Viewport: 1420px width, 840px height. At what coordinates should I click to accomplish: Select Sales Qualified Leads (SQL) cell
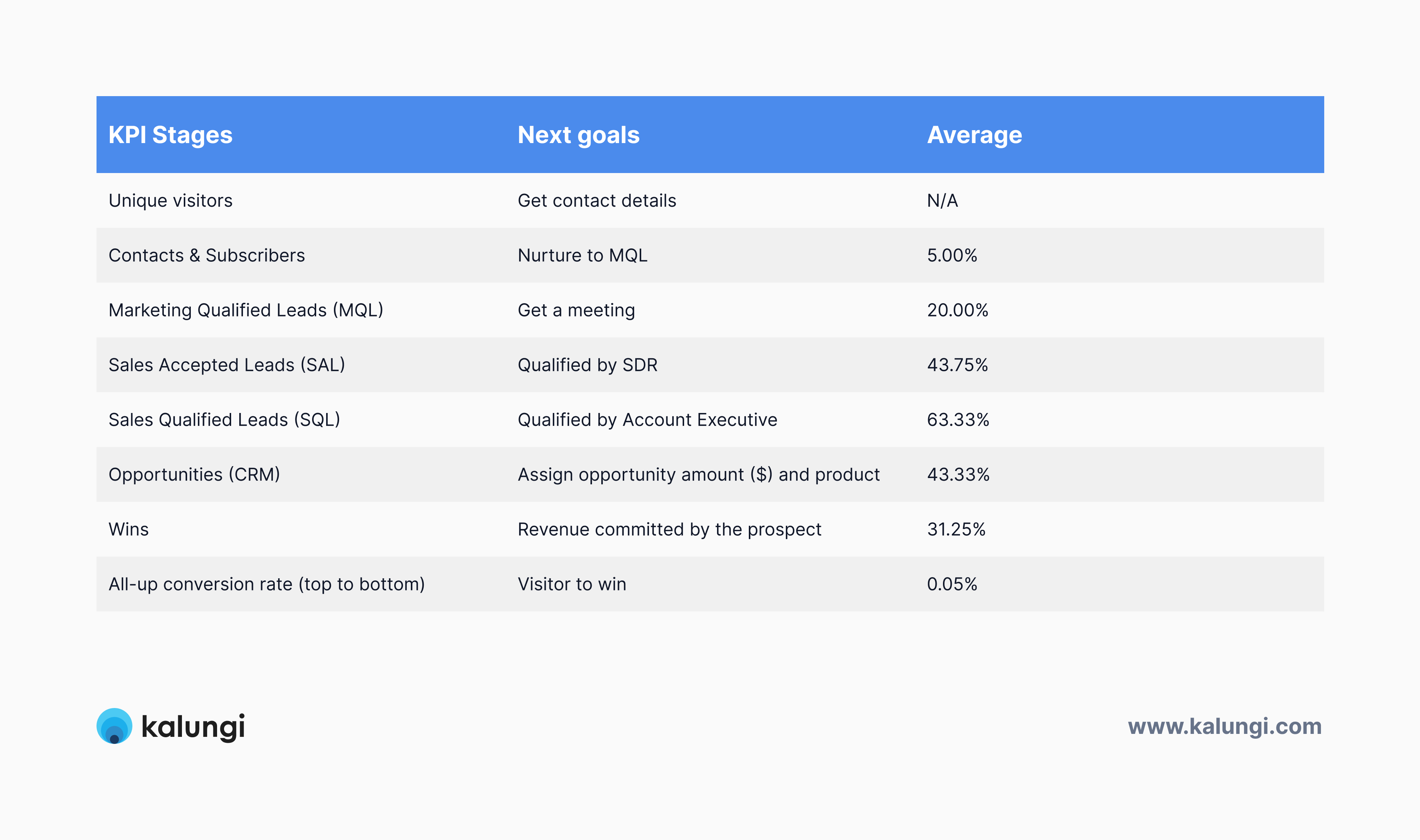click(x=224, y=419)
